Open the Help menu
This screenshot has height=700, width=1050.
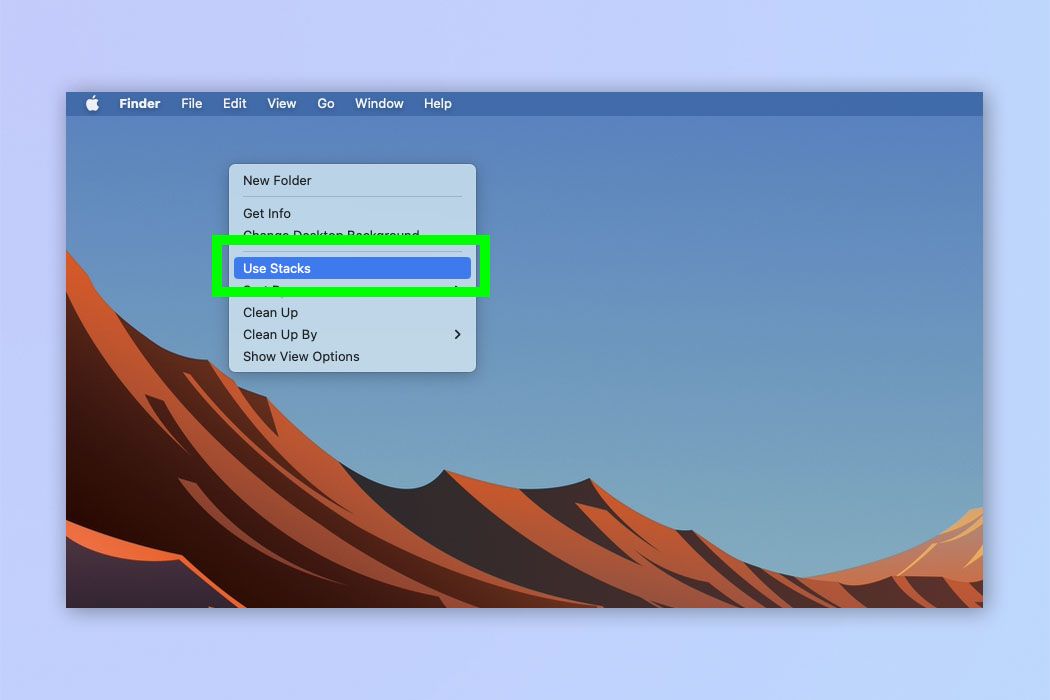[x=437, y=103]
